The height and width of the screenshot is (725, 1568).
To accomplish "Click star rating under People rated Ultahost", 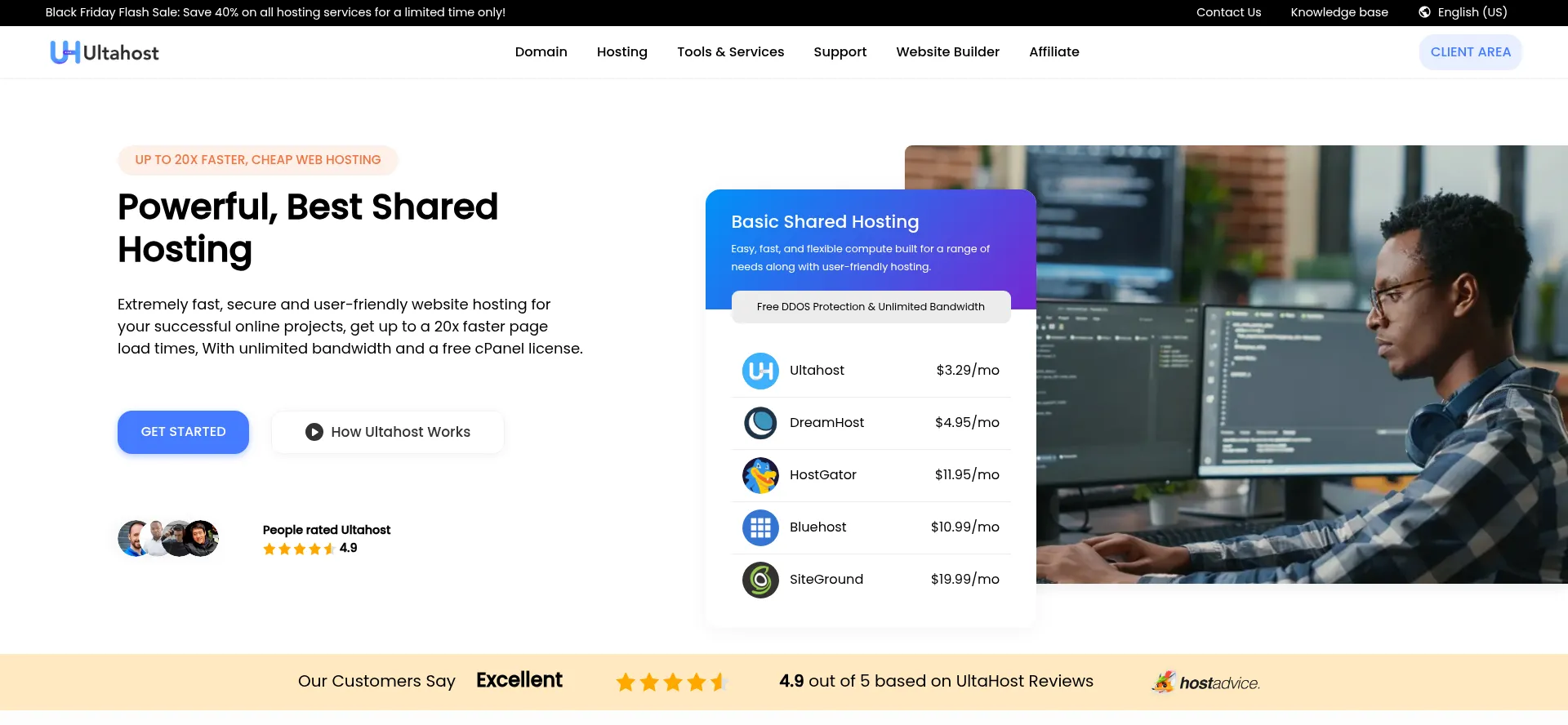I will pos(299,549).
